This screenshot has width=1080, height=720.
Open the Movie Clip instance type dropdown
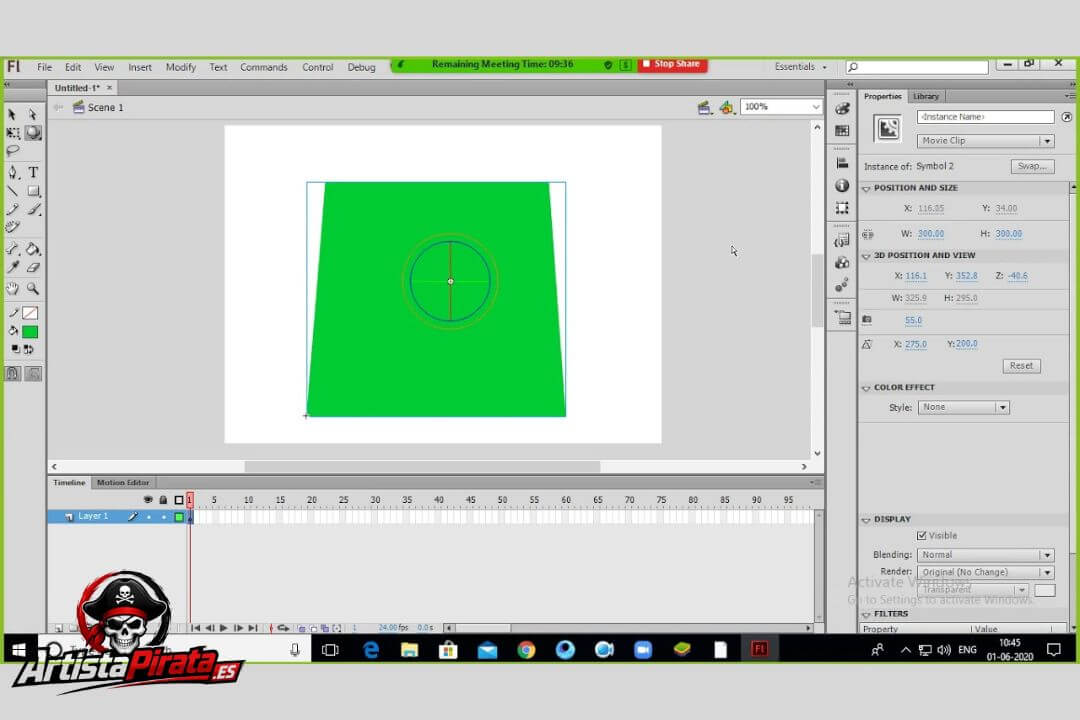(x=986, y=141)
